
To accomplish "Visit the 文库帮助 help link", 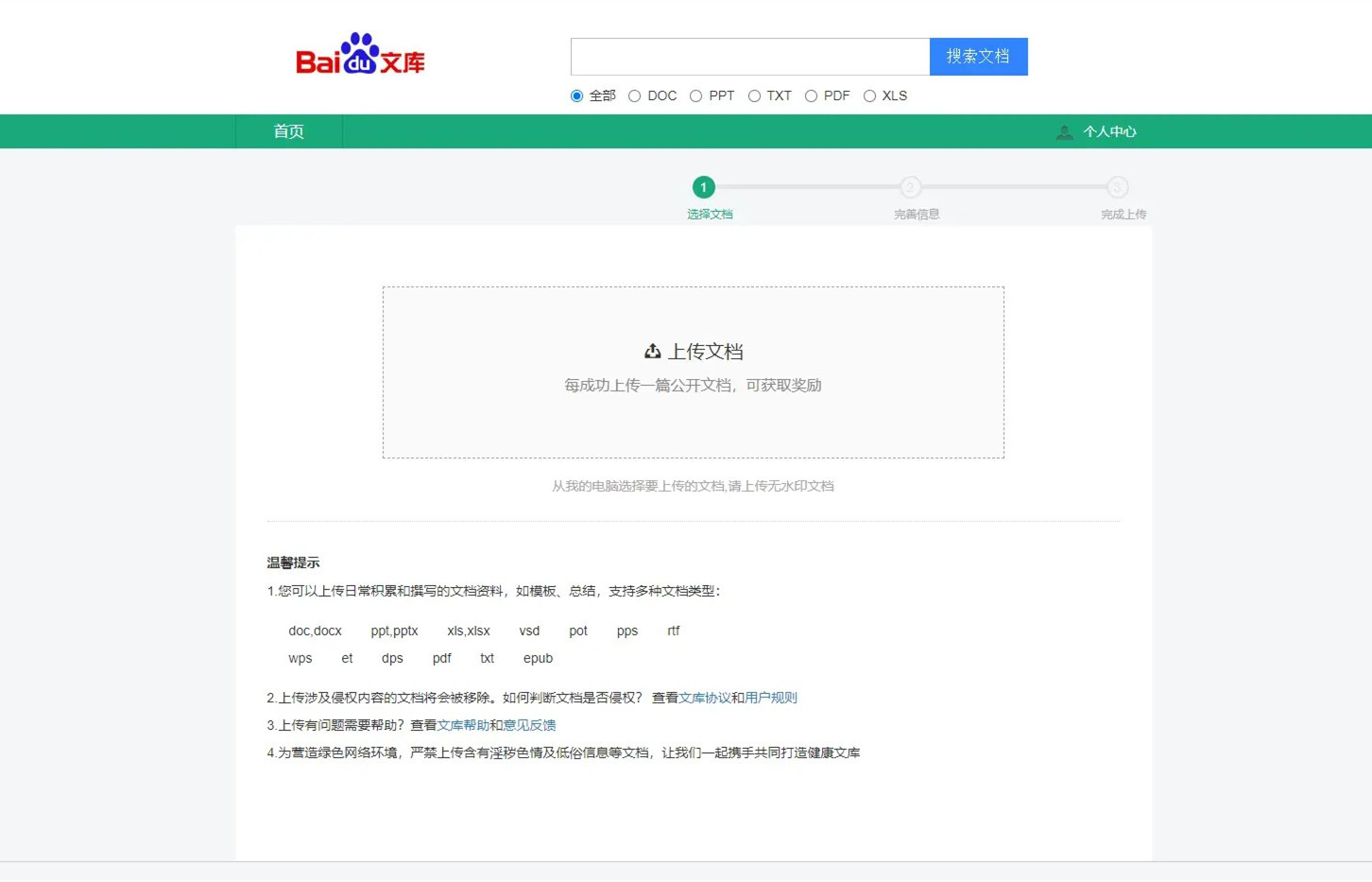I will point(463,725).
